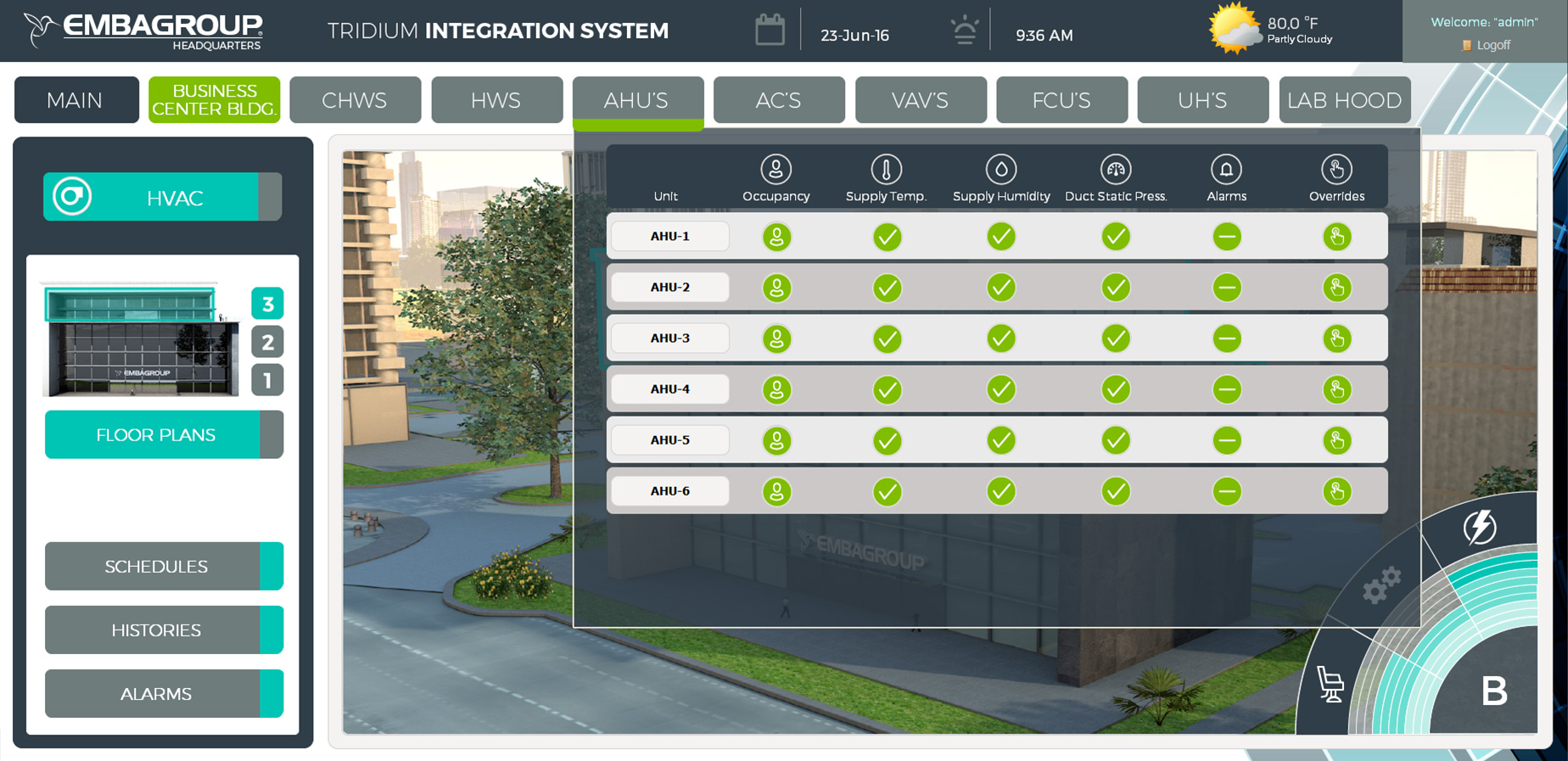Click the Alarms bell header icon

coord(1226,169)
